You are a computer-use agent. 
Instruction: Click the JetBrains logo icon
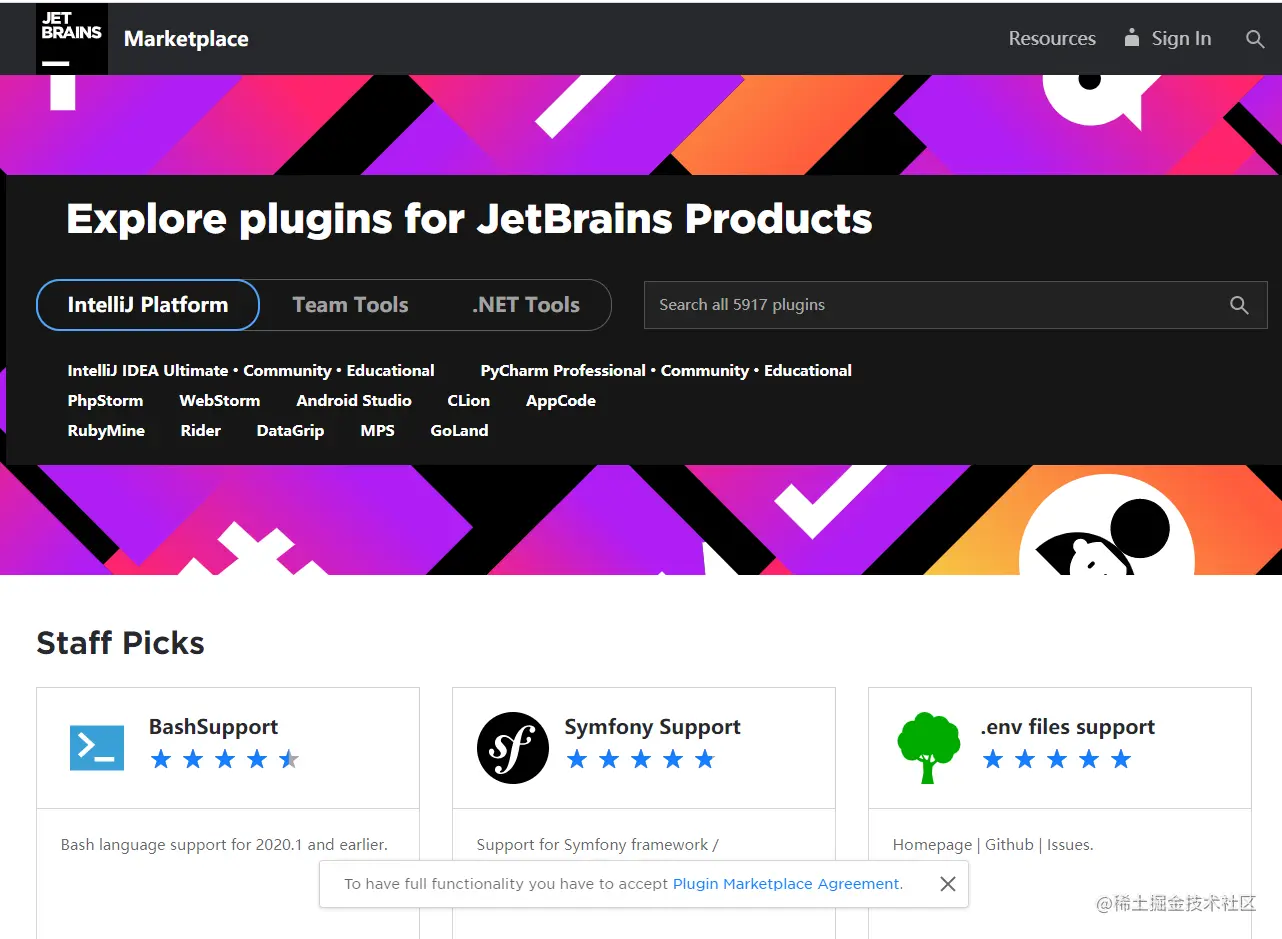(72, 39)
